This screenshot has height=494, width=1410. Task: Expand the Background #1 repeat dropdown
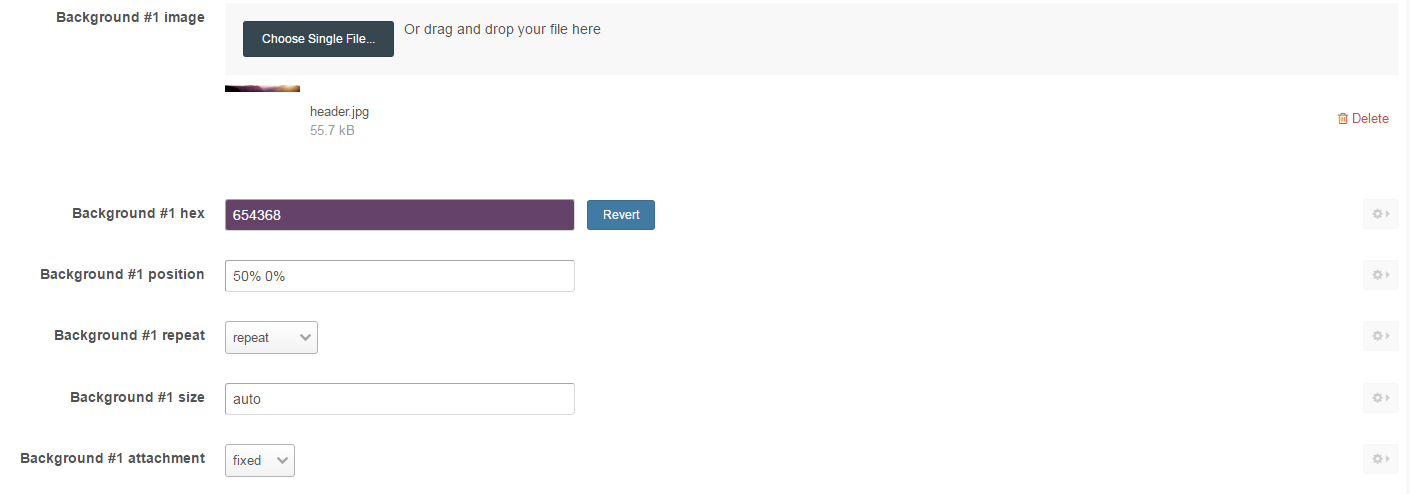click(271, 338)
